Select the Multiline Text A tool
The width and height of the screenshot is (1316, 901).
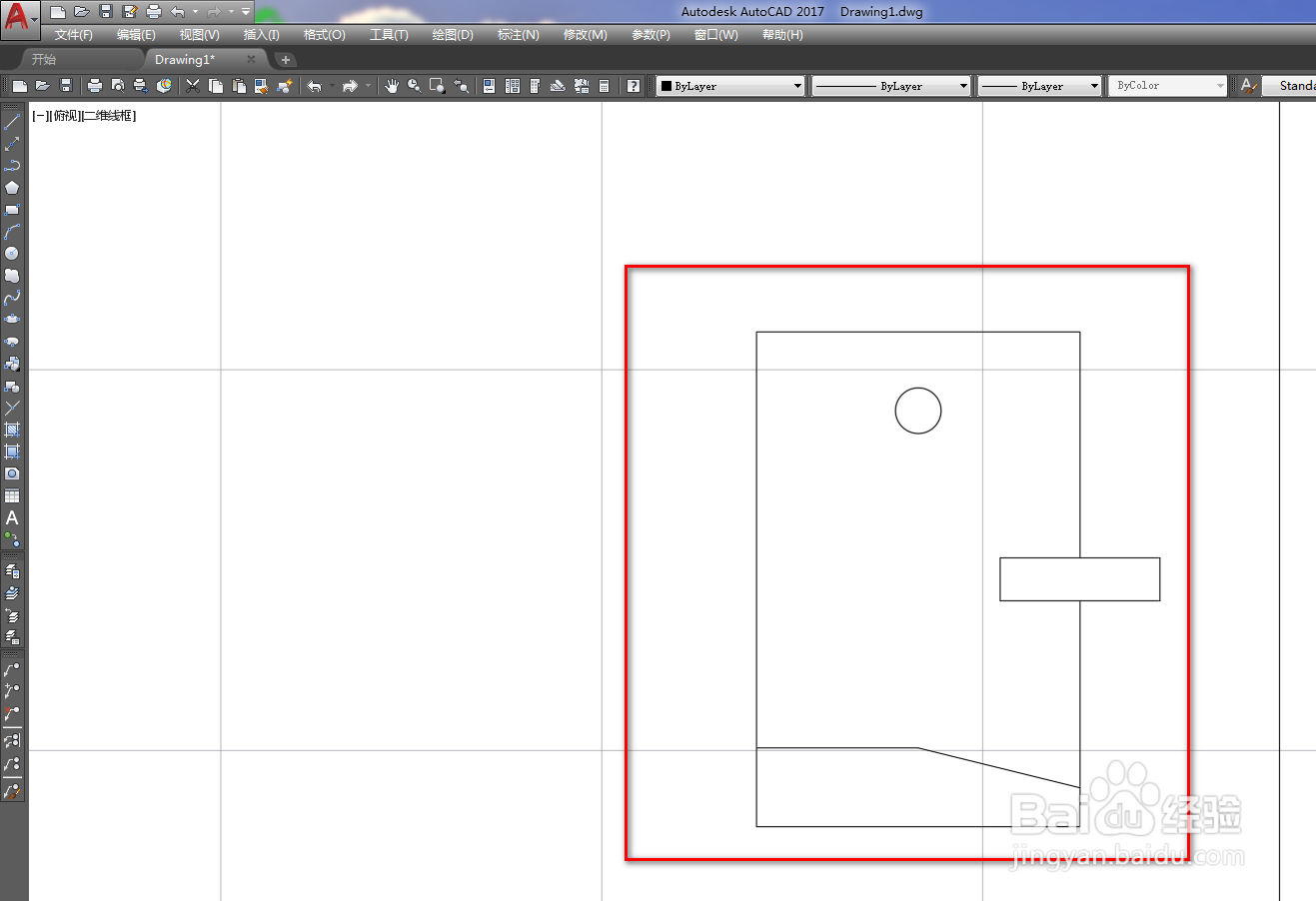pos(12,517)
